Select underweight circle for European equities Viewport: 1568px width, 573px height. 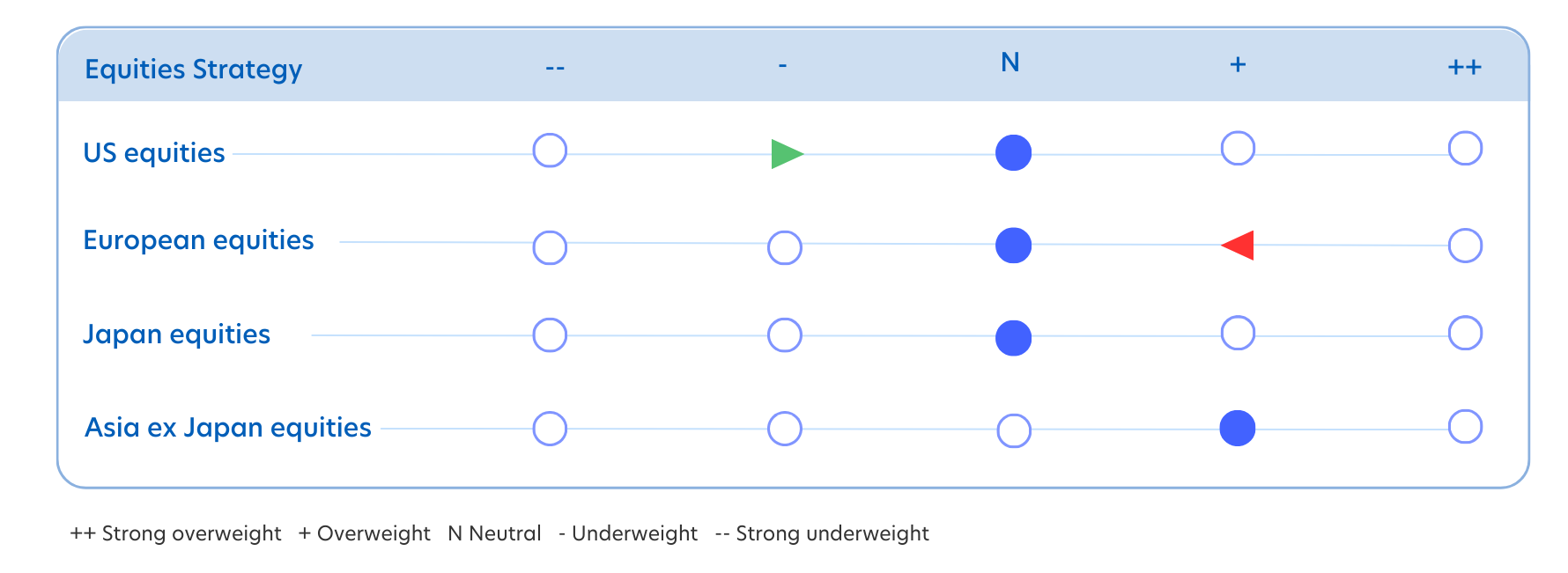point(784,248)
